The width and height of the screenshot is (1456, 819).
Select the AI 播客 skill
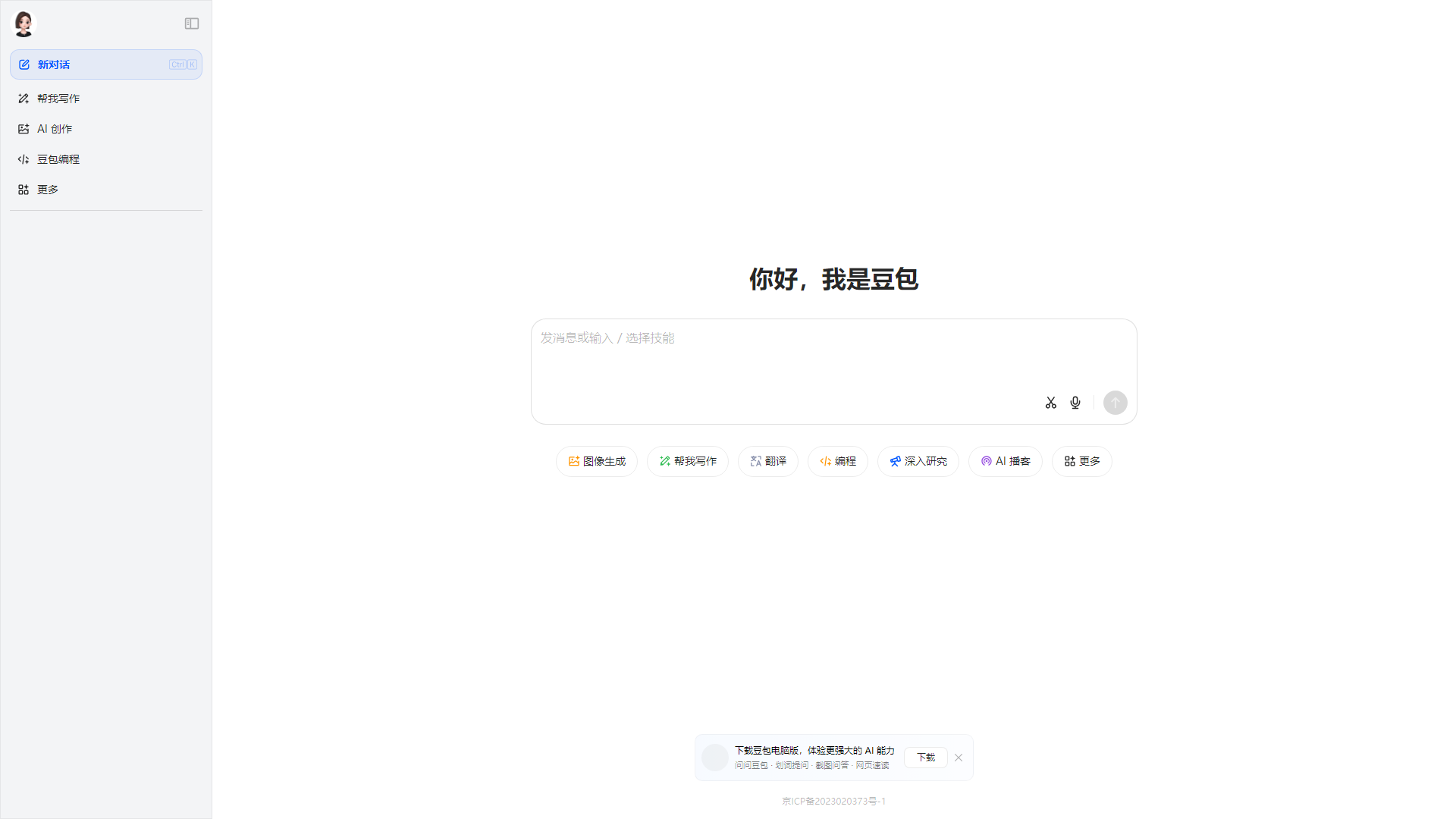coord(1005,461)
